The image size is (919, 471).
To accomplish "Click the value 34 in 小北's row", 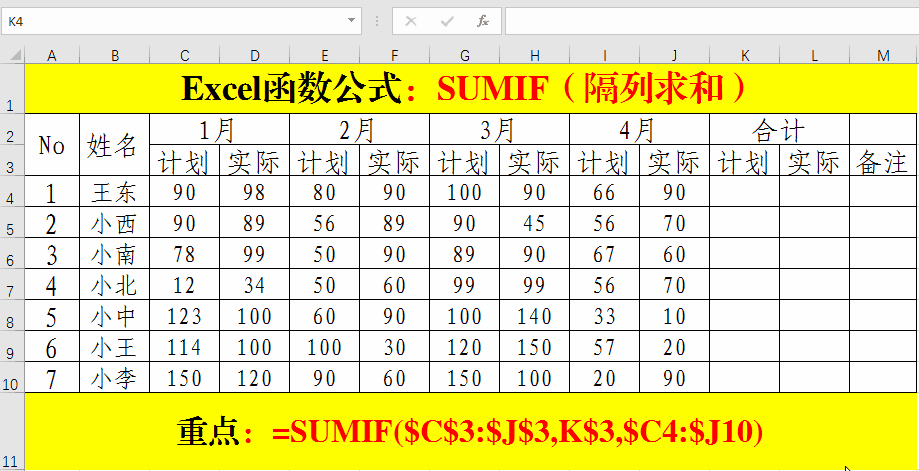I will point(255,284).
